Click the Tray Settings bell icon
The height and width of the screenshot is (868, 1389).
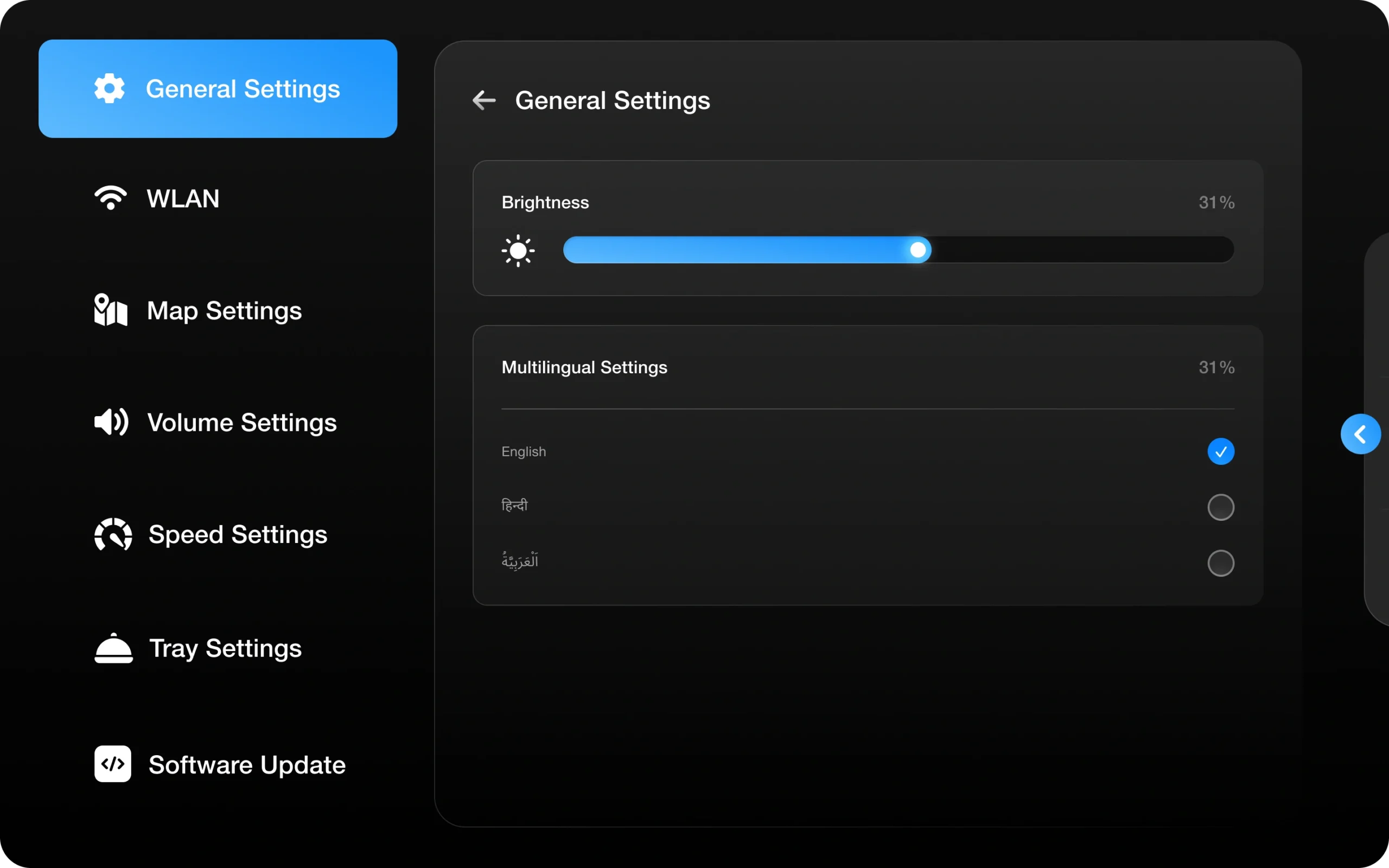(x=113, y=648)
